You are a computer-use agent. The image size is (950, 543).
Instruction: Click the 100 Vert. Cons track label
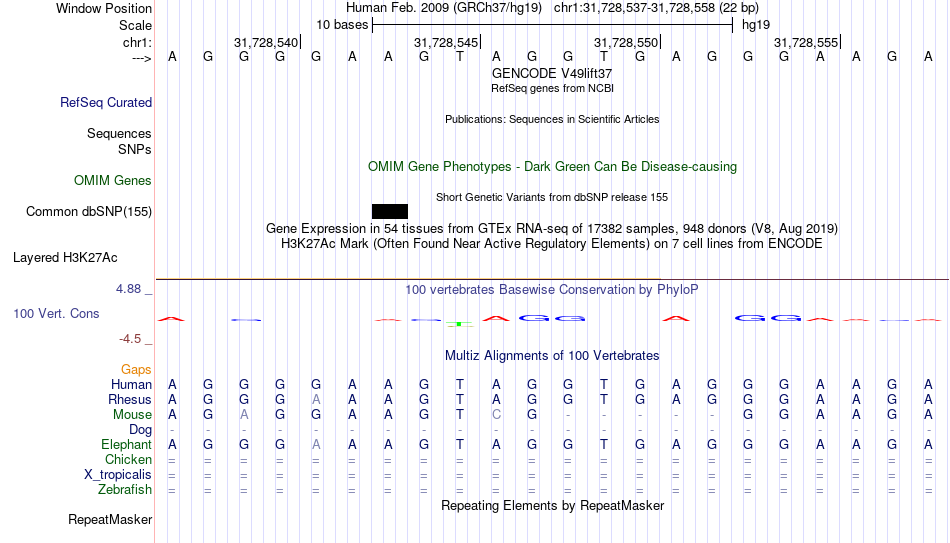point(56,313)
